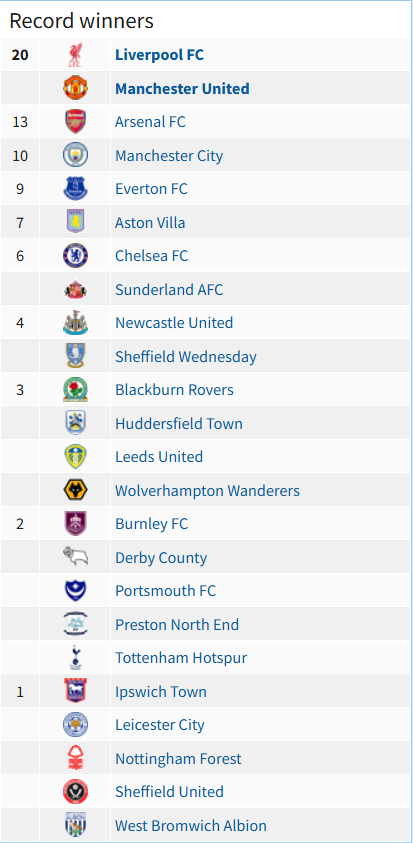413x843 pixels.
Task: Open the Leicester City link
Action: pyautogui.click(x=160, y=725)
